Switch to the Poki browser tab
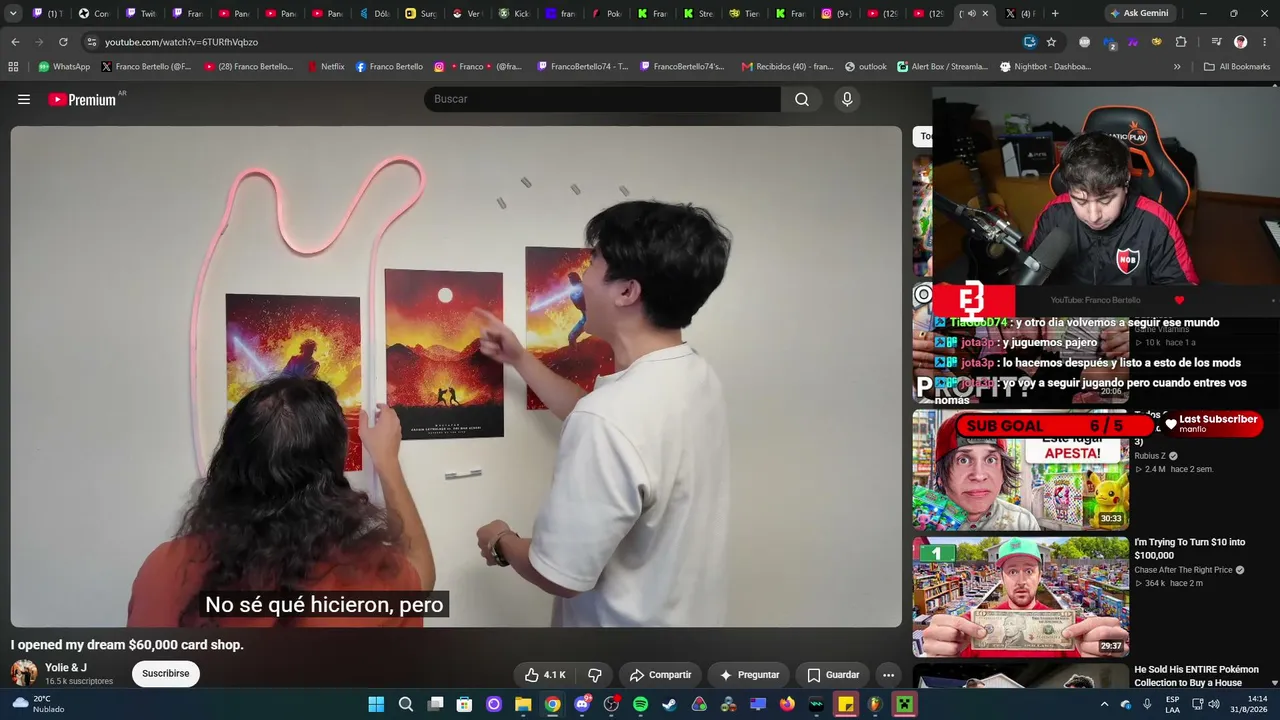This screenshot has width=1280, height=720. 607,13
